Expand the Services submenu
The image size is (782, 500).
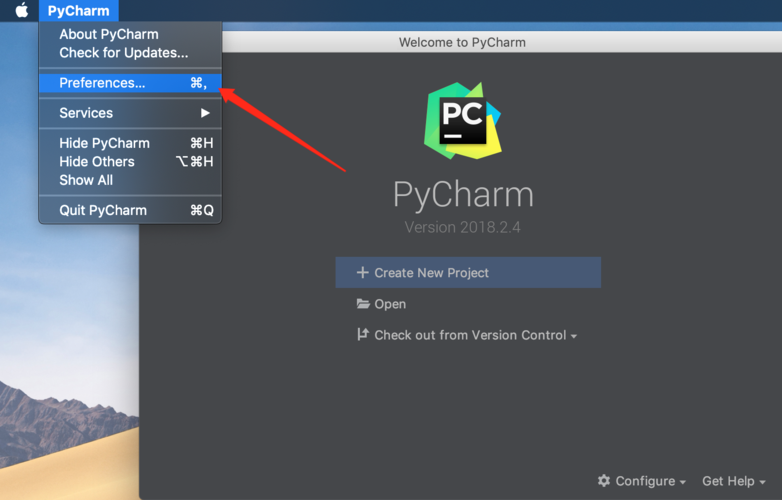pyautogui.click(x=131, y=113)
